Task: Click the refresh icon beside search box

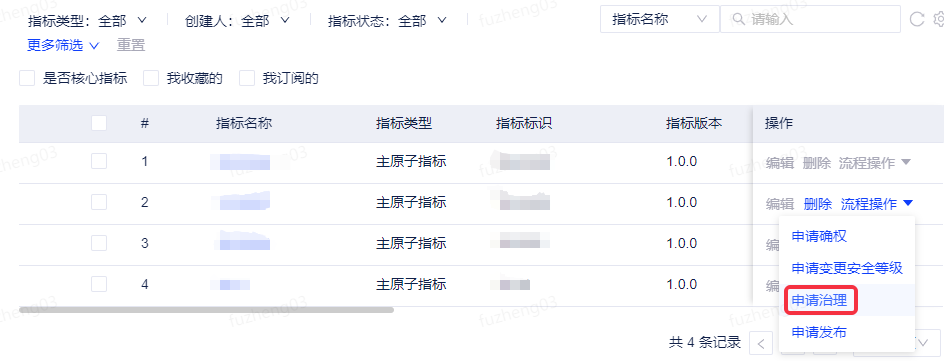Action: point(916,19)
